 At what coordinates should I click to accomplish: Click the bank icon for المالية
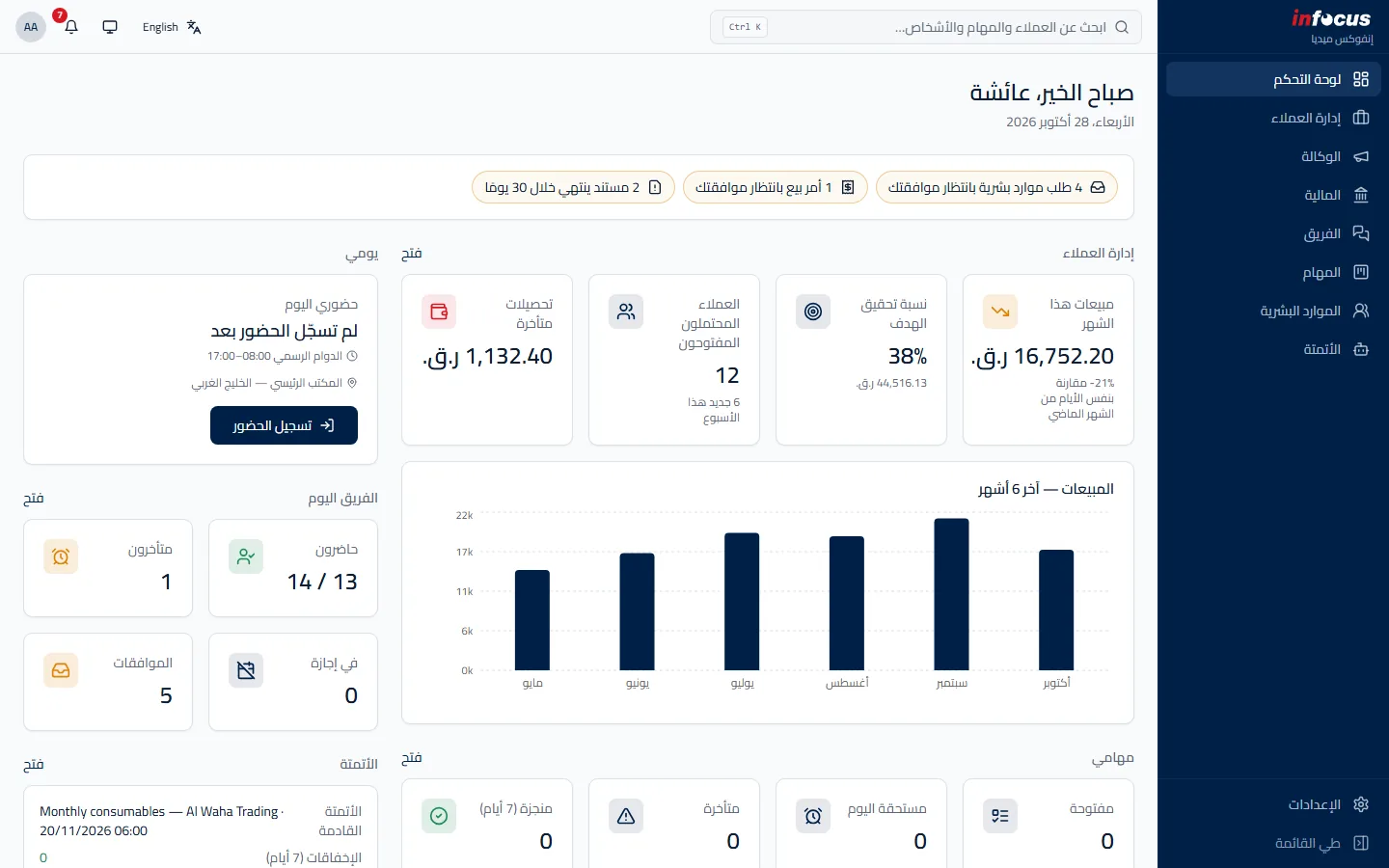(1361, 195)
